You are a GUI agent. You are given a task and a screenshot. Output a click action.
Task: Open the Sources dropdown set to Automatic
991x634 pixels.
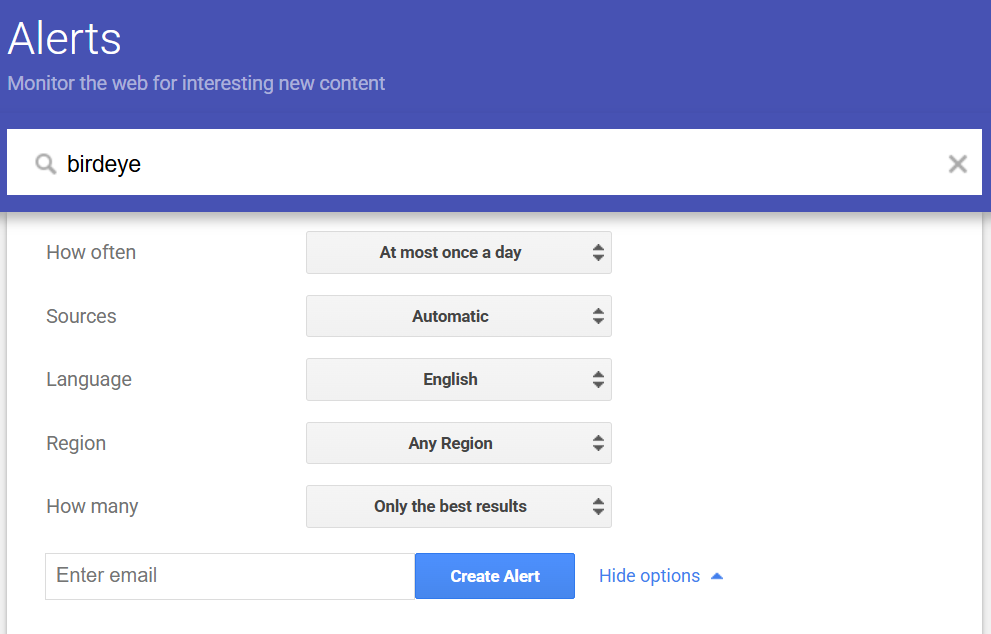tap(459, 316)
